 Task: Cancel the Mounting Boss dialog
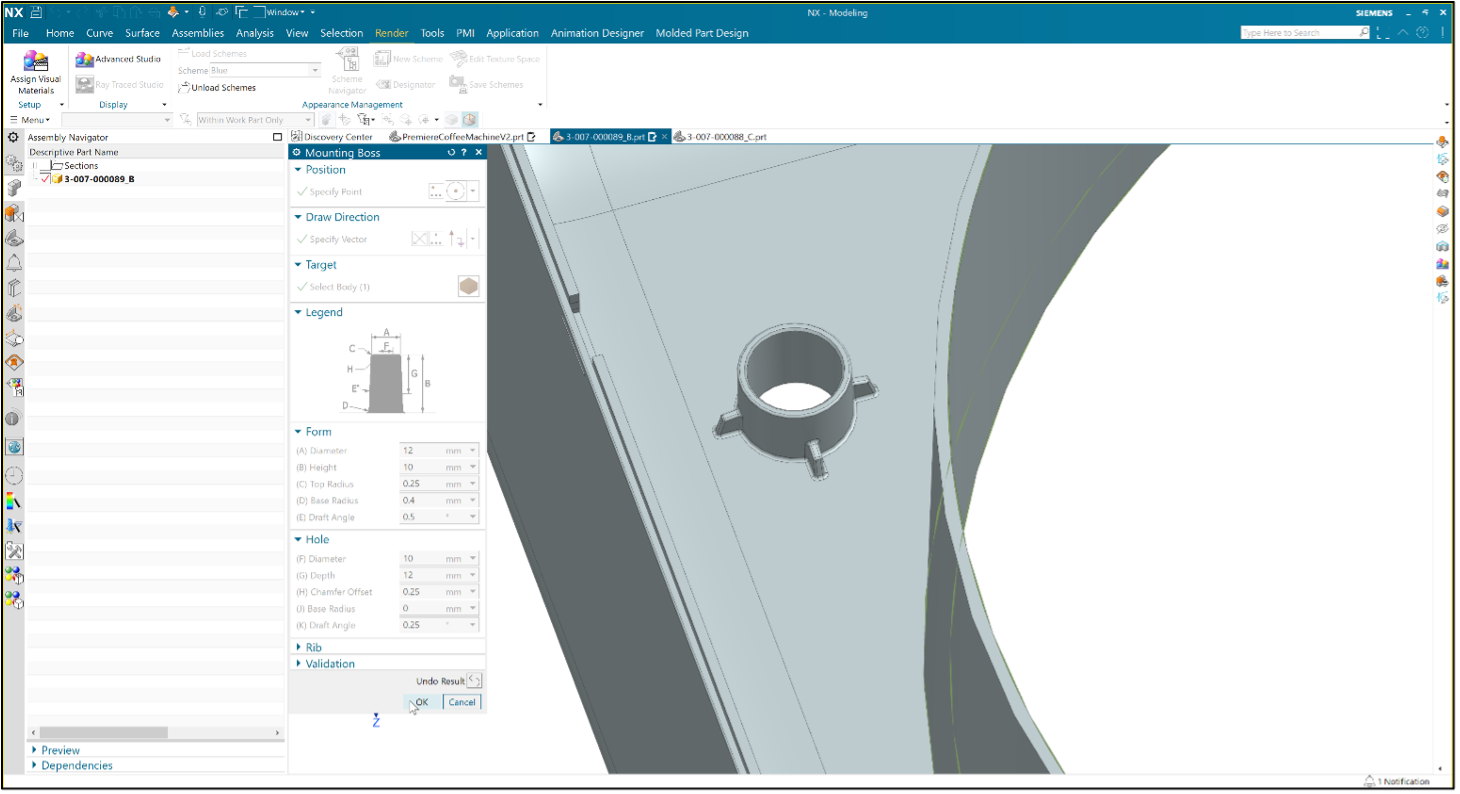coord(461,702)
